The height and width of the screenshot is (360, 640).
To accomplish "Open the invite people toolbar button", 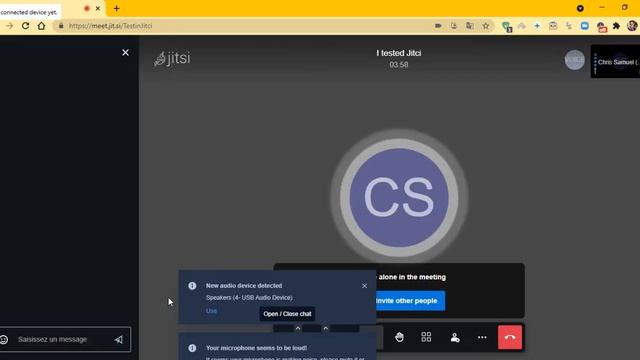I will pos(455,338).
